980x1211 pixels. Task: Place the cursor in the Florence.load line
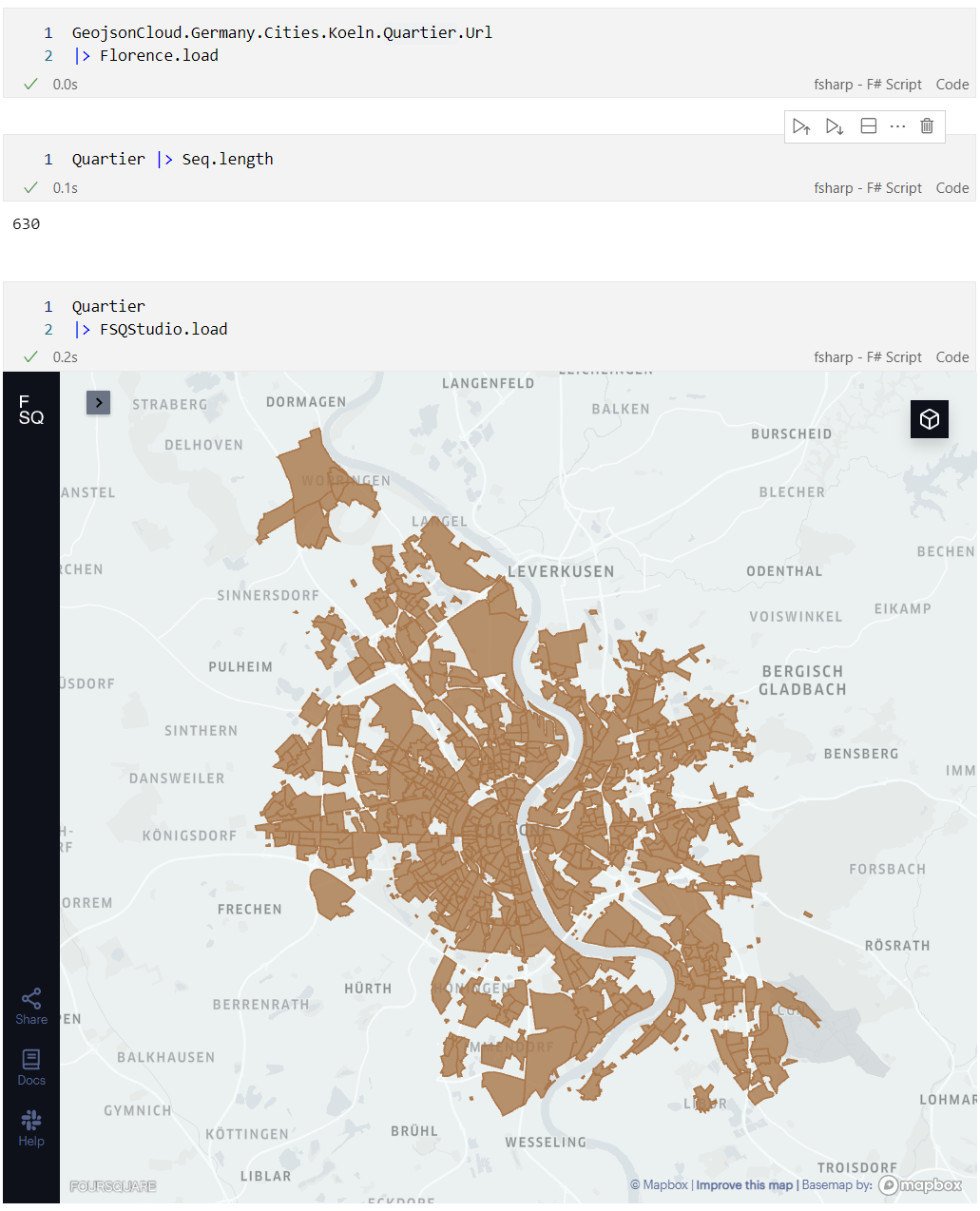pos(147,56)
